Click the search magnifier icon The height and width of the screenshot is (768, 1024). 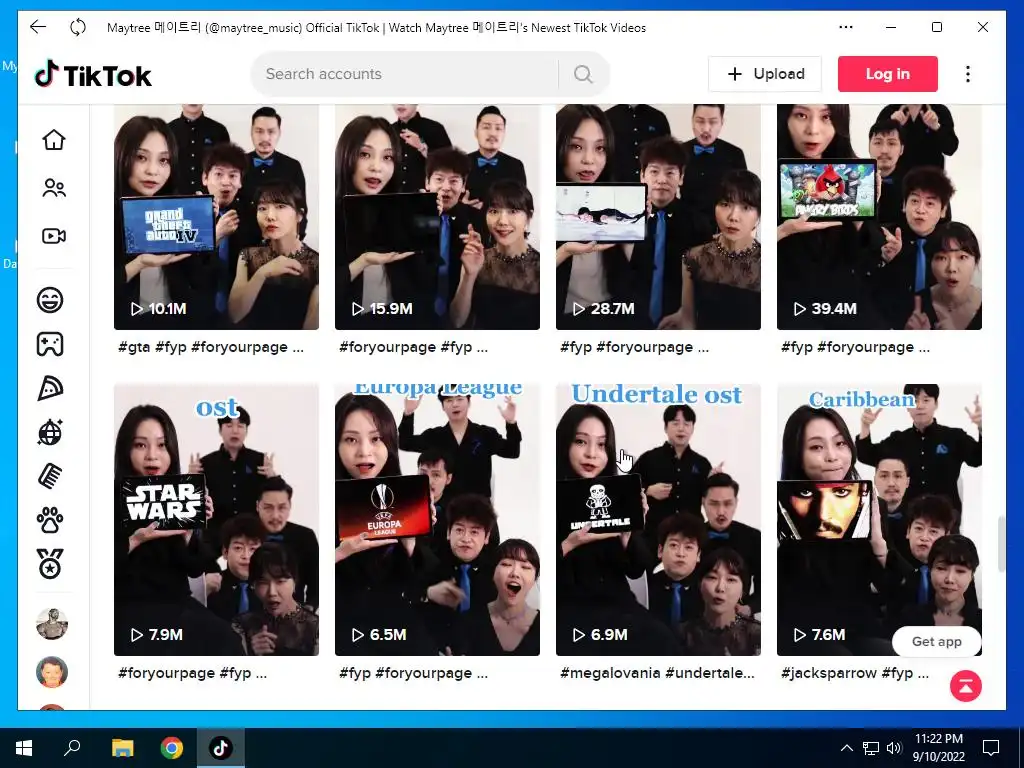tap(583, 74)
